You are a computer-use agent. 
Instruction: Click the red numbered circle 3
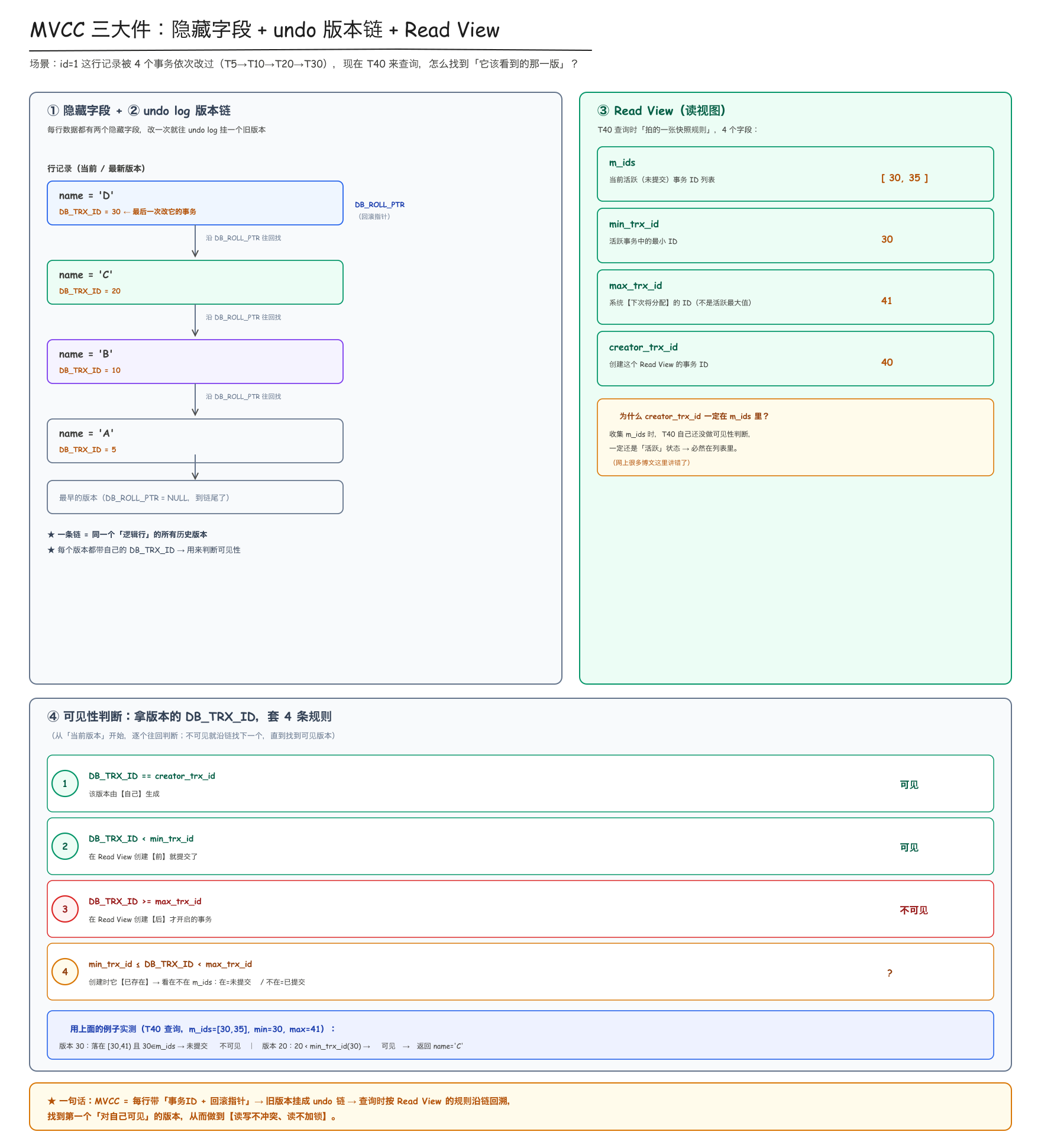[x=65, y=909]
